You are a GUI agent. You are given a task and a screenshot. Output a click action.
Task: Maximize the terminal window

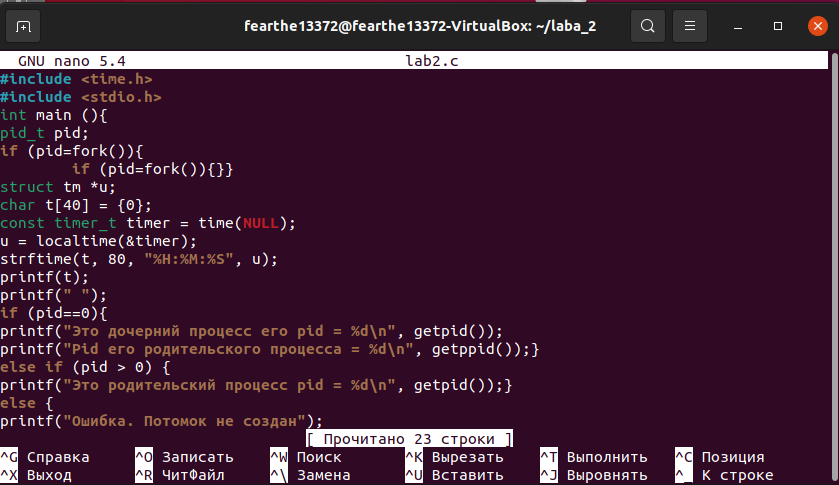(778, 26)
